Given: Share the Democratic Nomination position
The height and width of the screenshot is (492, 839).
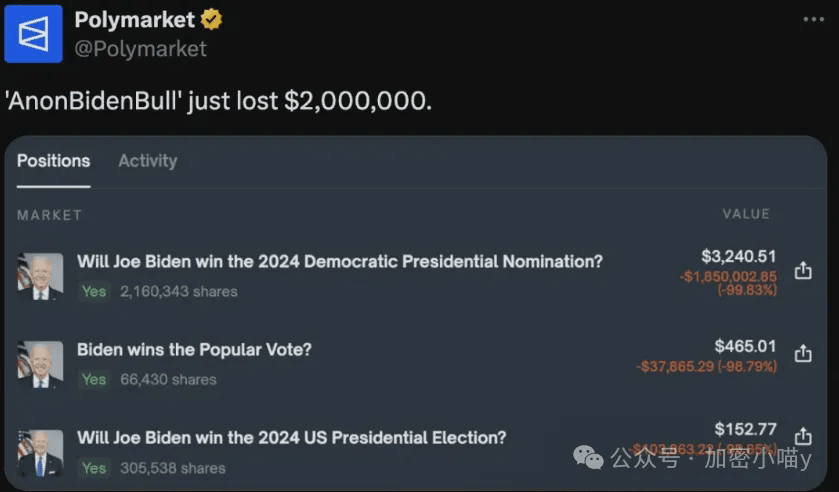Looking at the screenshot, I should click(x=802, y=271).
